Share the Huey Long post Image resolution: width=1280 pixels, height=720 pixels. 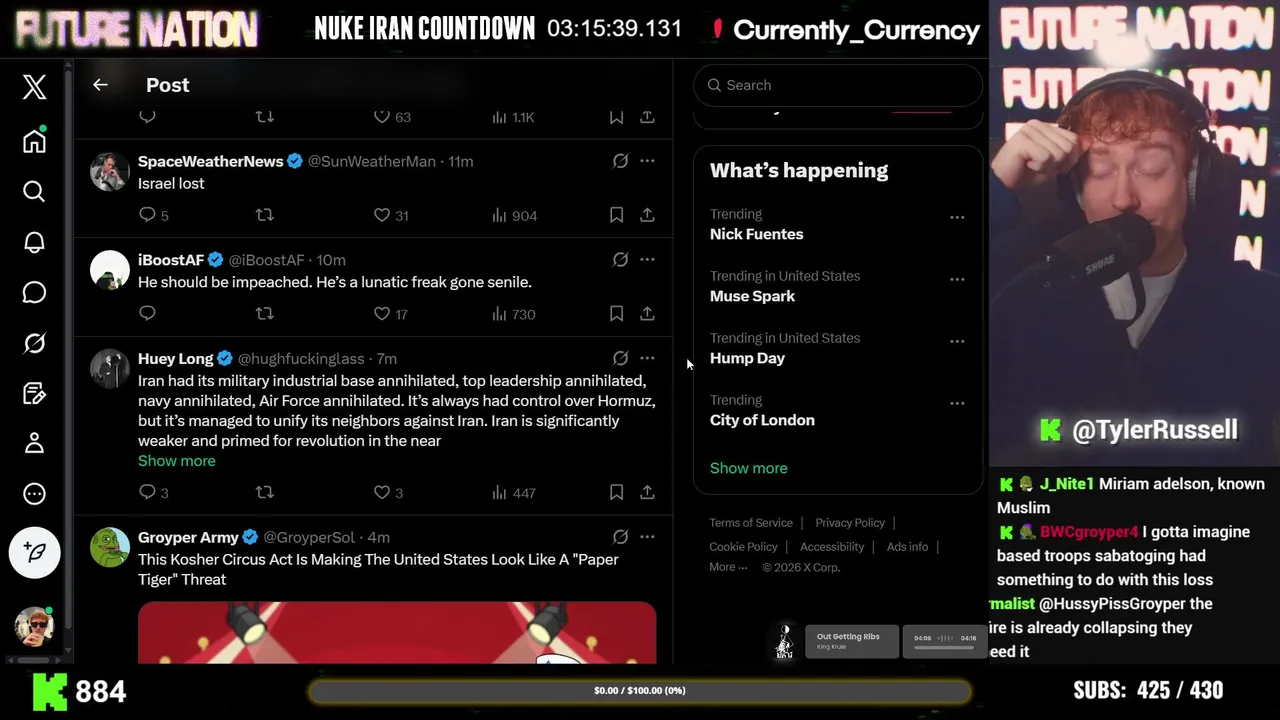point(647,492)
